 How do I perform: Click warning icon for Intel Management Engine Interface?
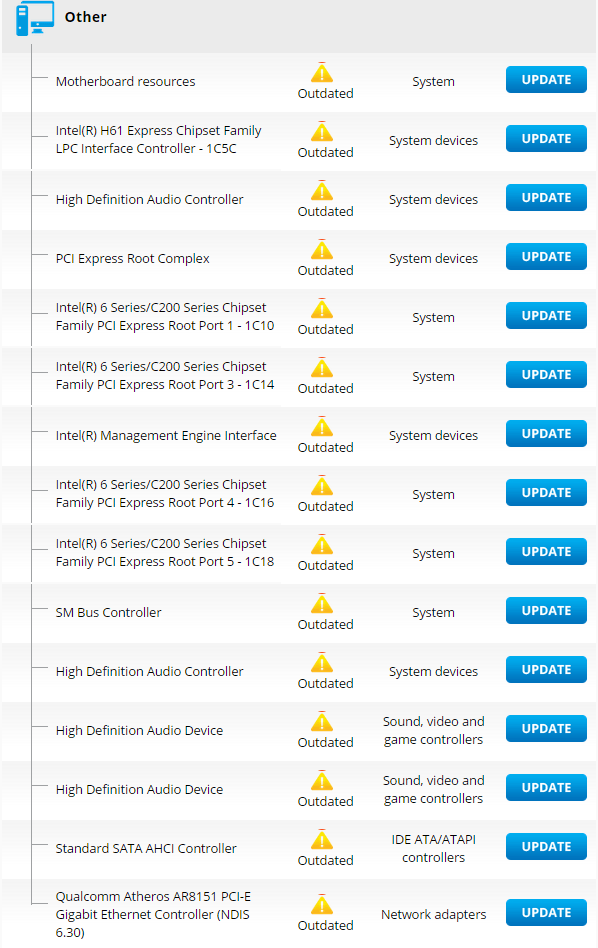tap(322, 427)
